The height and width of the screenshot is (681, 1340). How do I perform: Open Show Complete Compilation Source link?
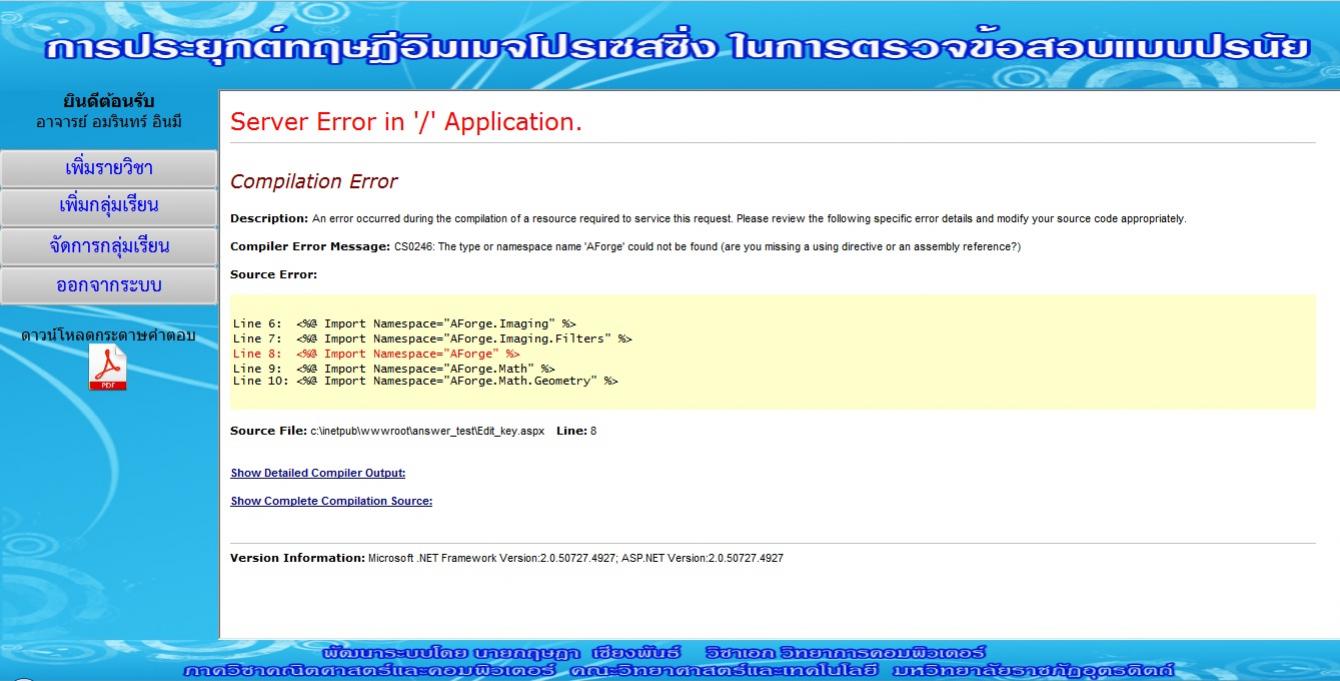pos(331,501)
